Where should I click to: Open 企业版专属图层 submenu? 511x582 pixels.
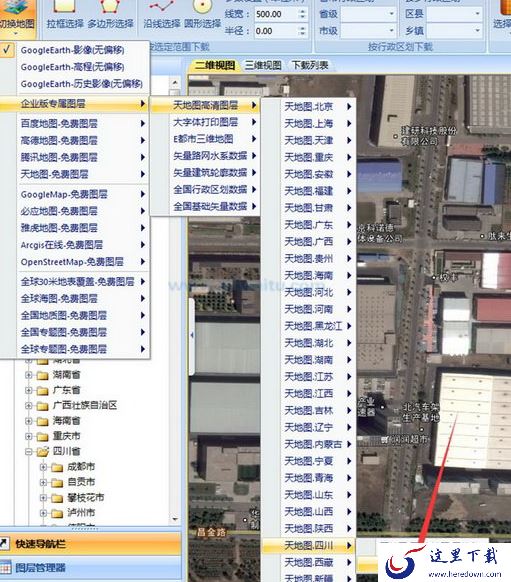click(75, 104)
